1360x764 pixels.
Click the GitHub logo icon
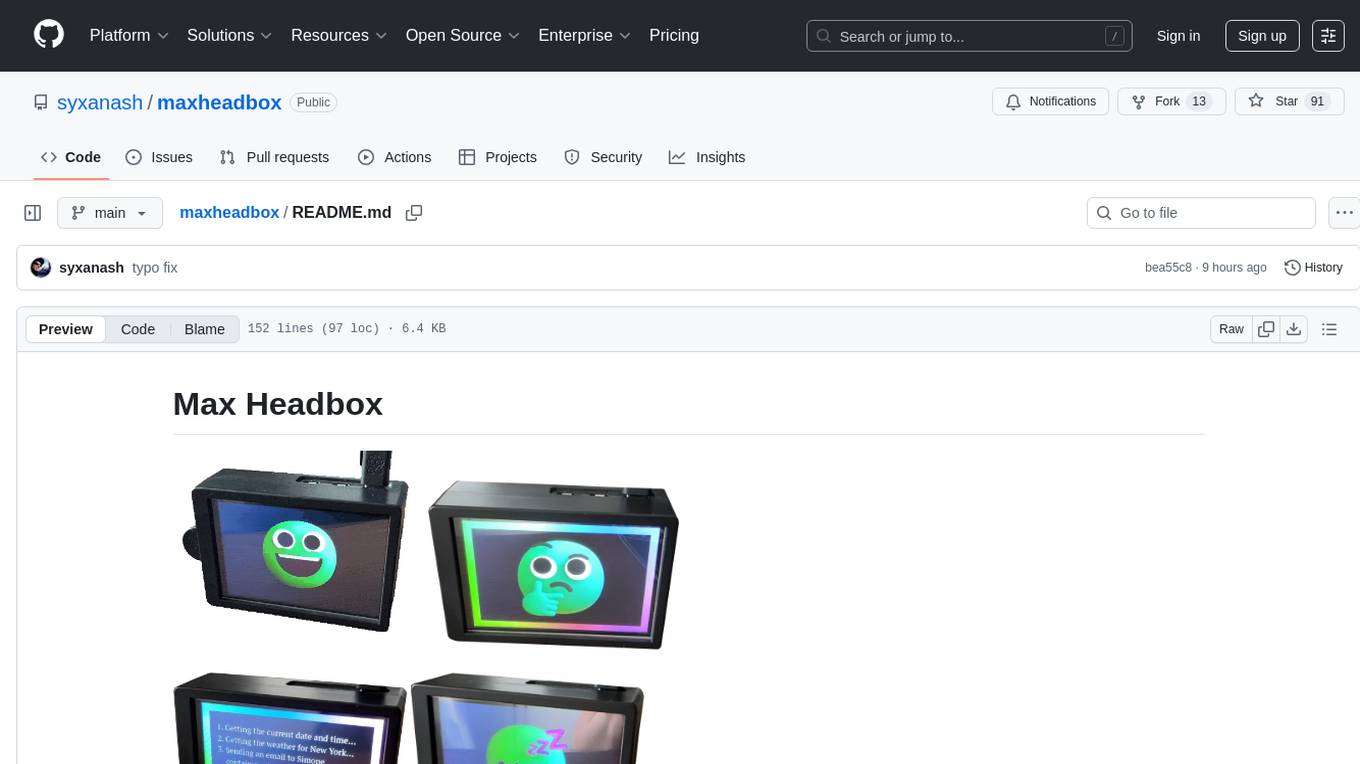tap(49, 35)
